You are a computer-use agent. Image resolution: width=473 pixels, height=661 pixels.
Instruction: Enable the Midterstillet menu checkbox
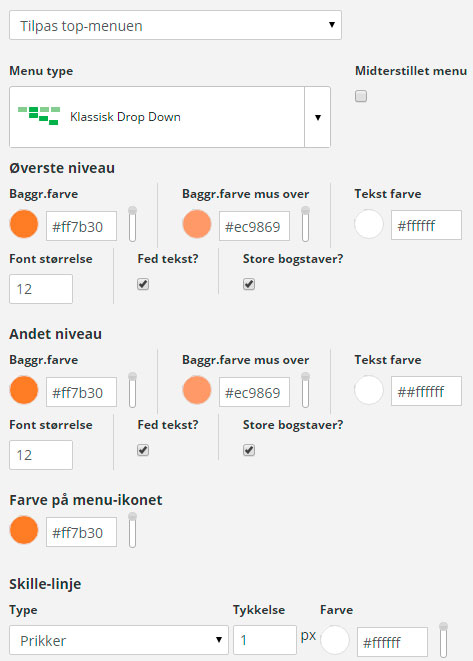pyautogui.click(x=361, y=97)
